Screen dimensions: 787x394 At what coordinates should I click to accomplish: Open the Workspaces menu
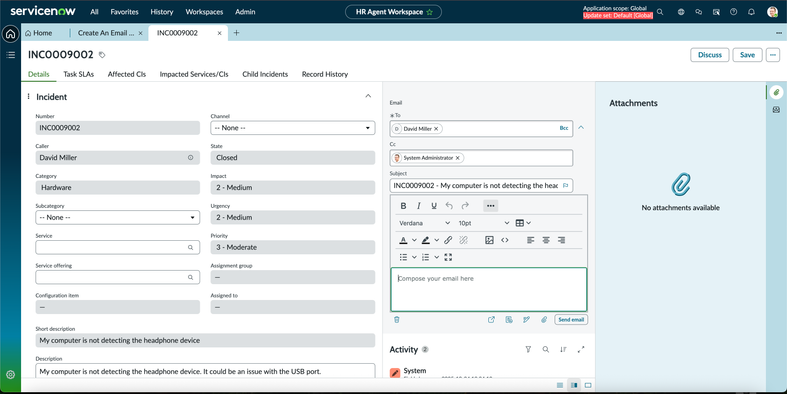tap(204, 12)
